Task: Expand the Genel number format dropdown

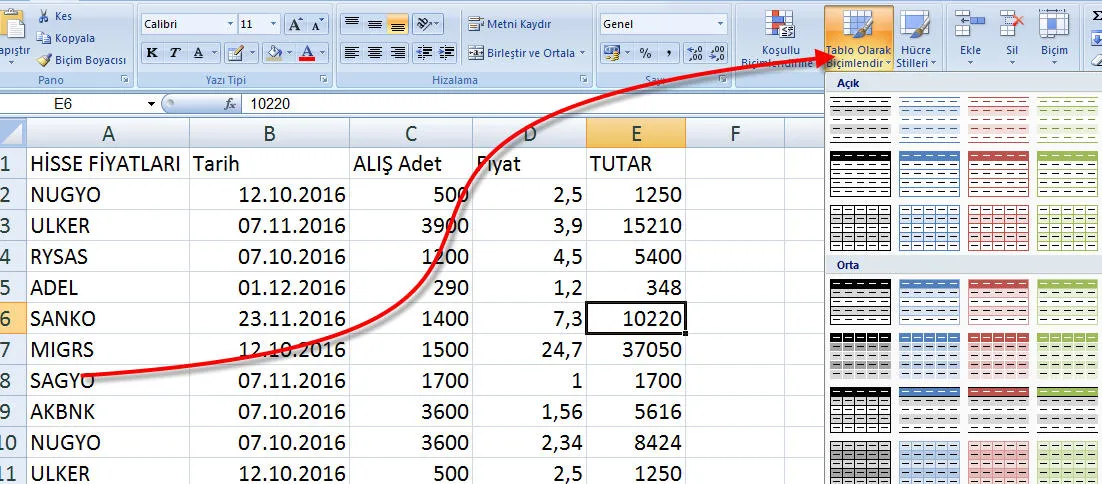Action: [720, 24]
